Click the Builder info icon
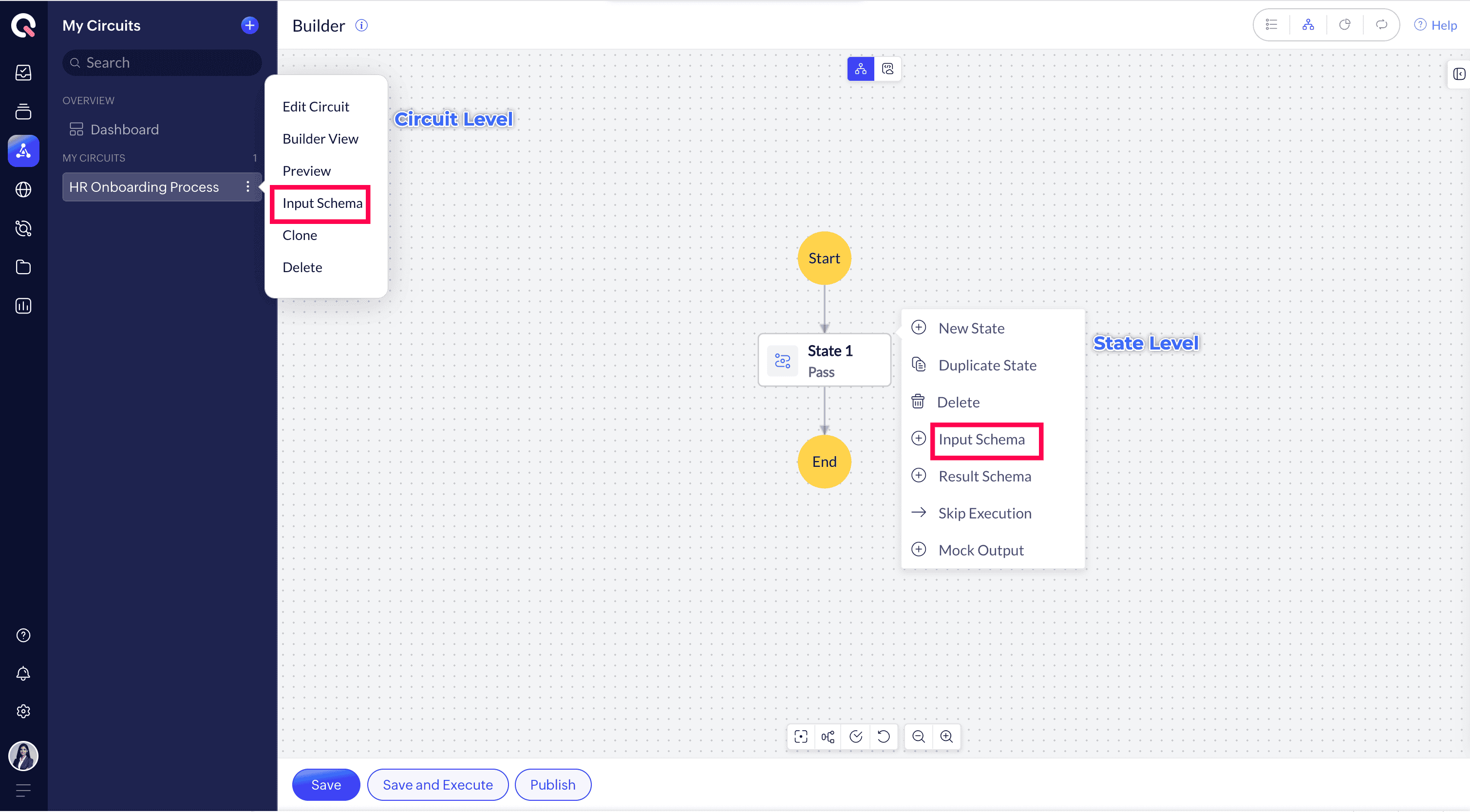 [362, 25]
